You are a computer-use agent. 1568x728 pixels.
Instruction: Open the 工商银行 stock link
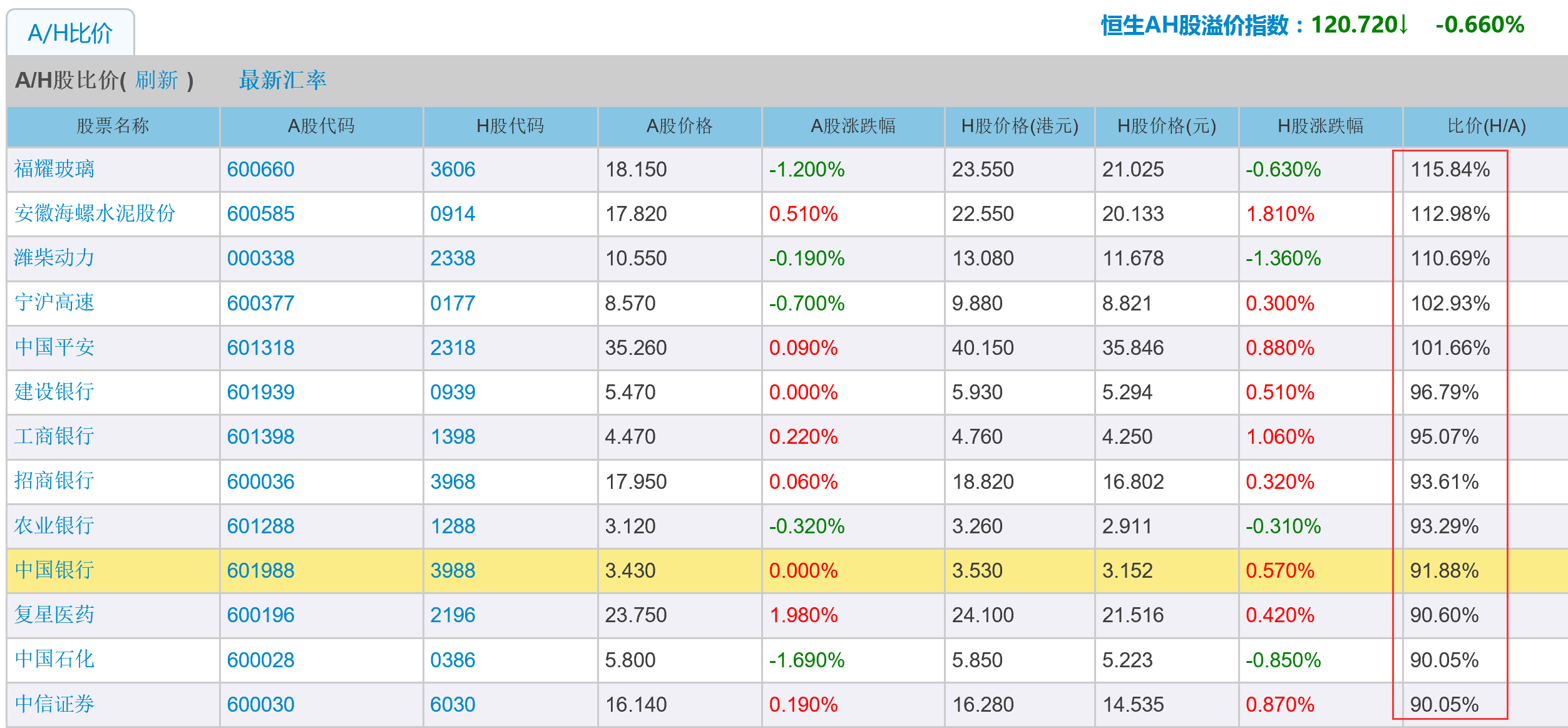tap(54, 436)
